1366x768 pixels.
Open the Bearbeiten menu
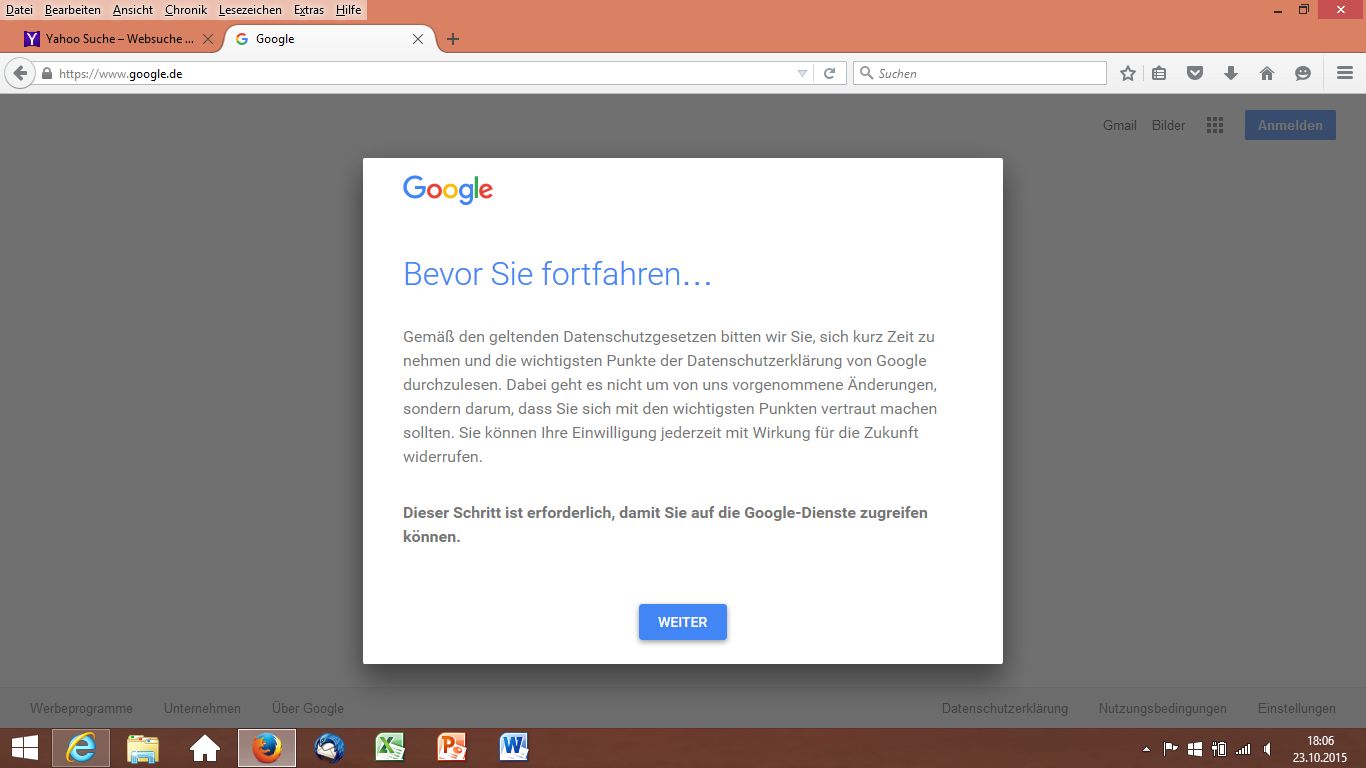pyautogui.click(x=73, y=10)
